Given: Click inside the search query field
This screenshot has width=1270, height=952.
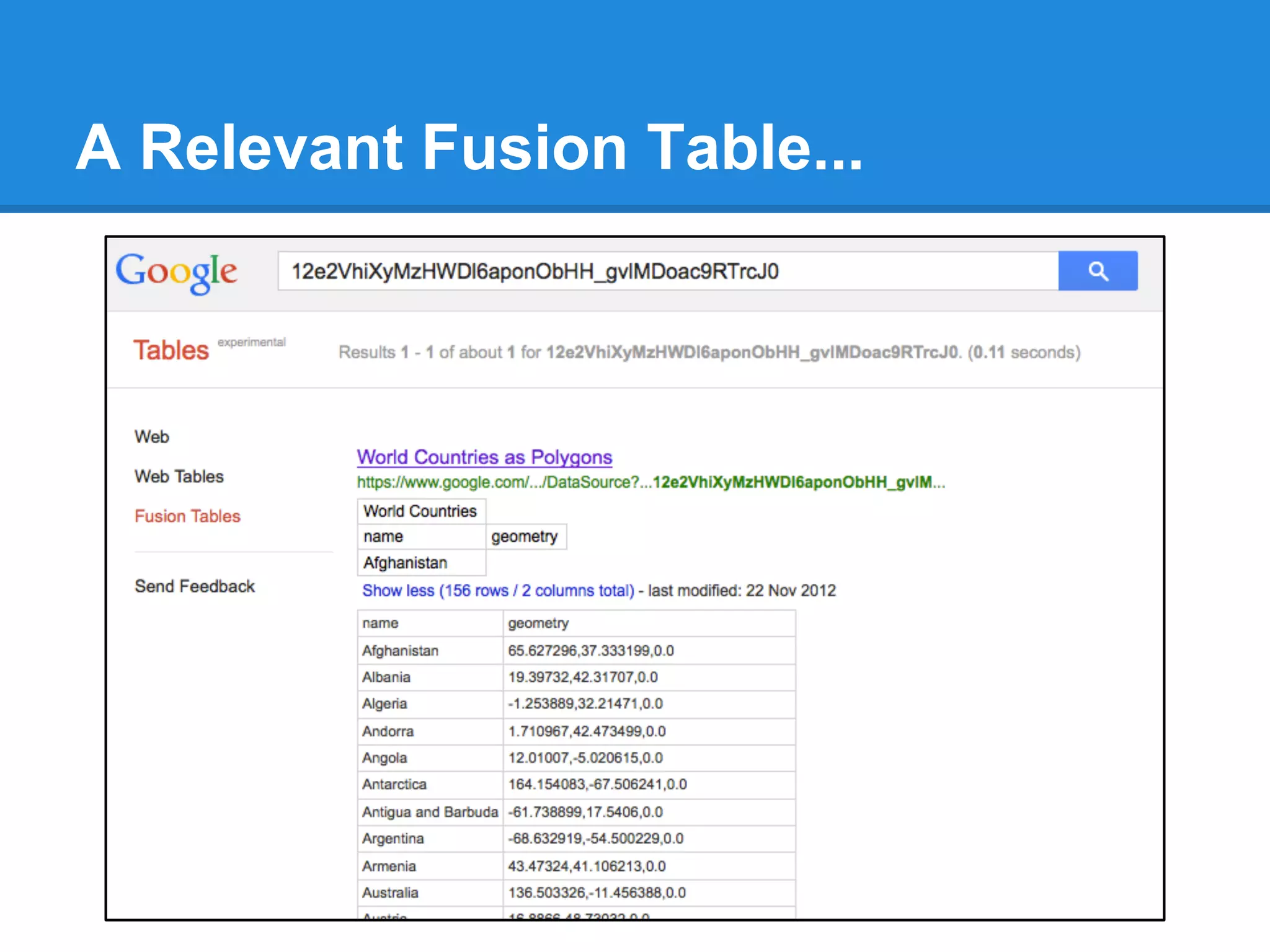Looking at the screenshot, I should (x=668, y=271).
